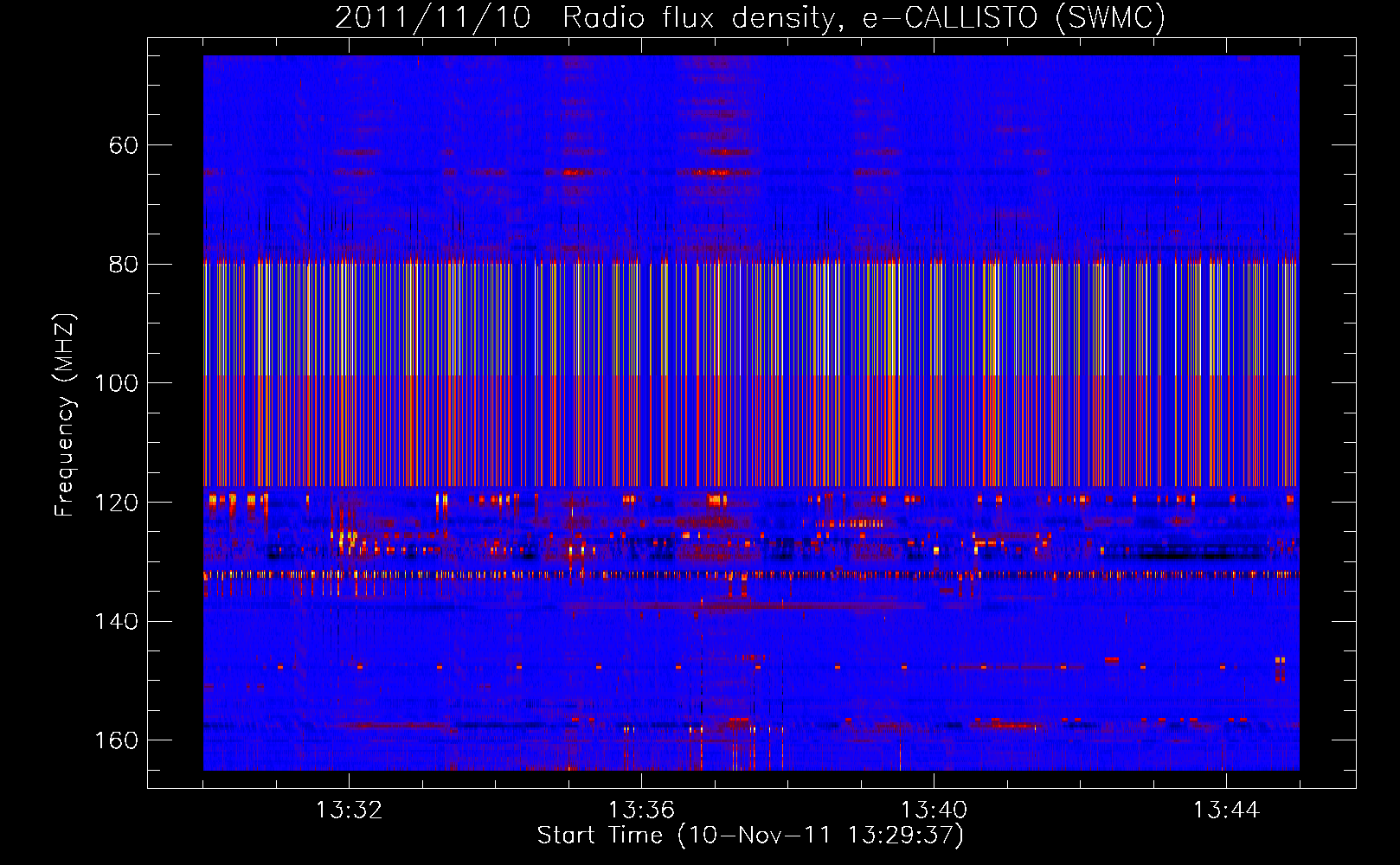The image size is (1400, 865).
Task: Click the 13:36 time tick label
Action: pos(641,811)
